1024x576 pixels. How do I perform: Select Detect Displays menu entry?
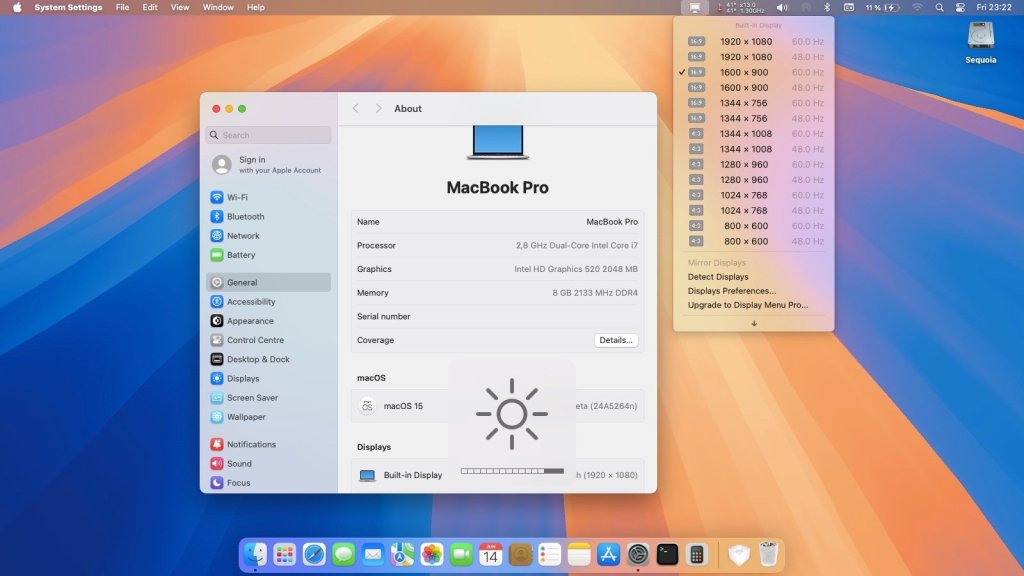coord(718,277)
